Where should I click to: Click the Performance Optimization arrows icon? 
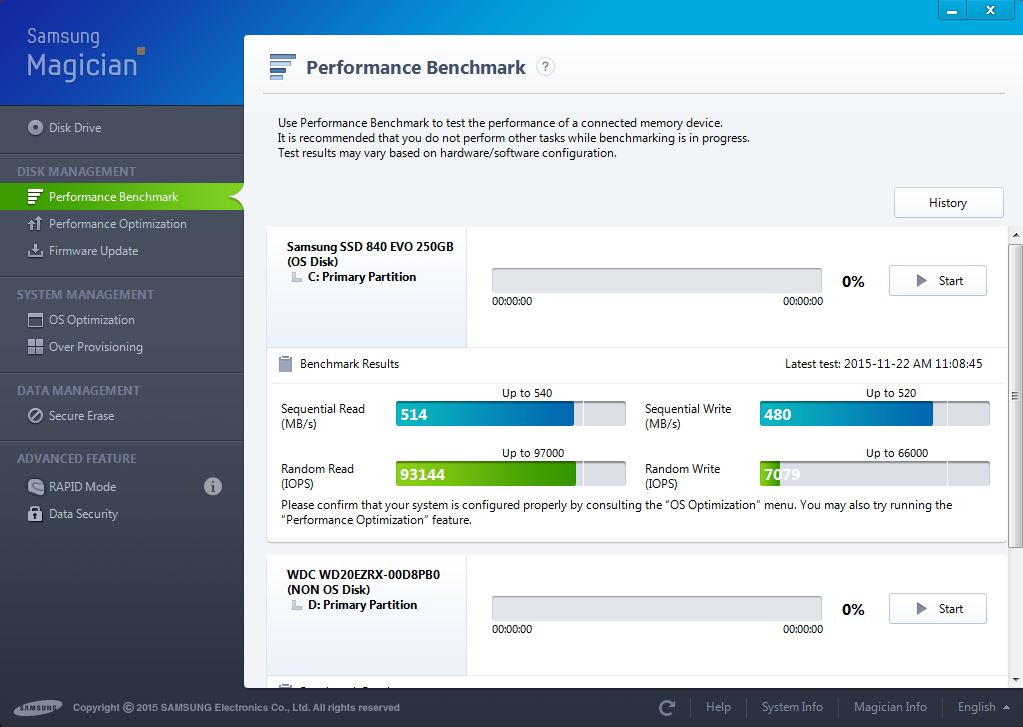[35, 224]
